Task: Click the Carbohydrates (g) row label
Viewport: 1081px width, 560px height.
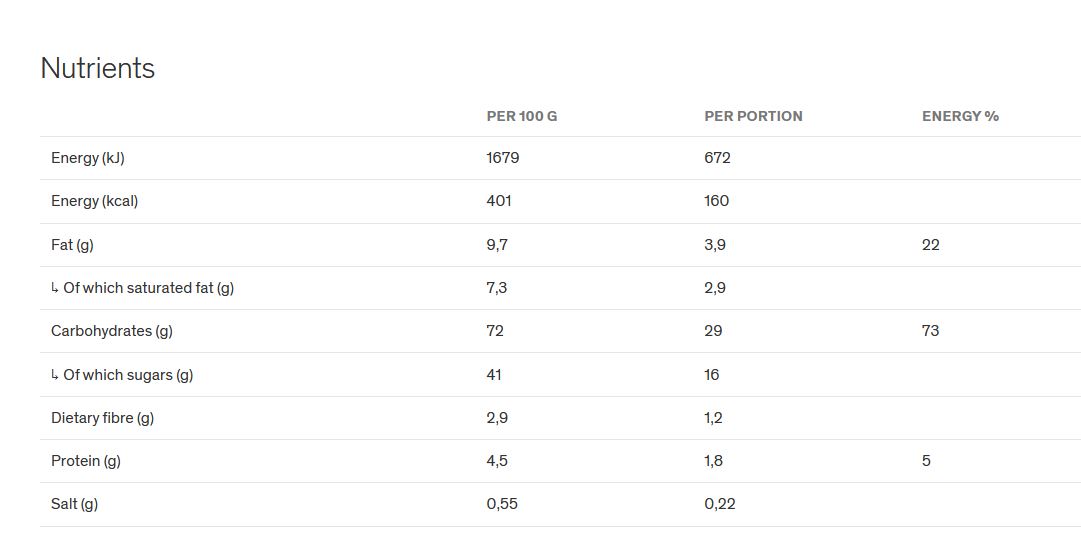Action: (x=112, y=331)
